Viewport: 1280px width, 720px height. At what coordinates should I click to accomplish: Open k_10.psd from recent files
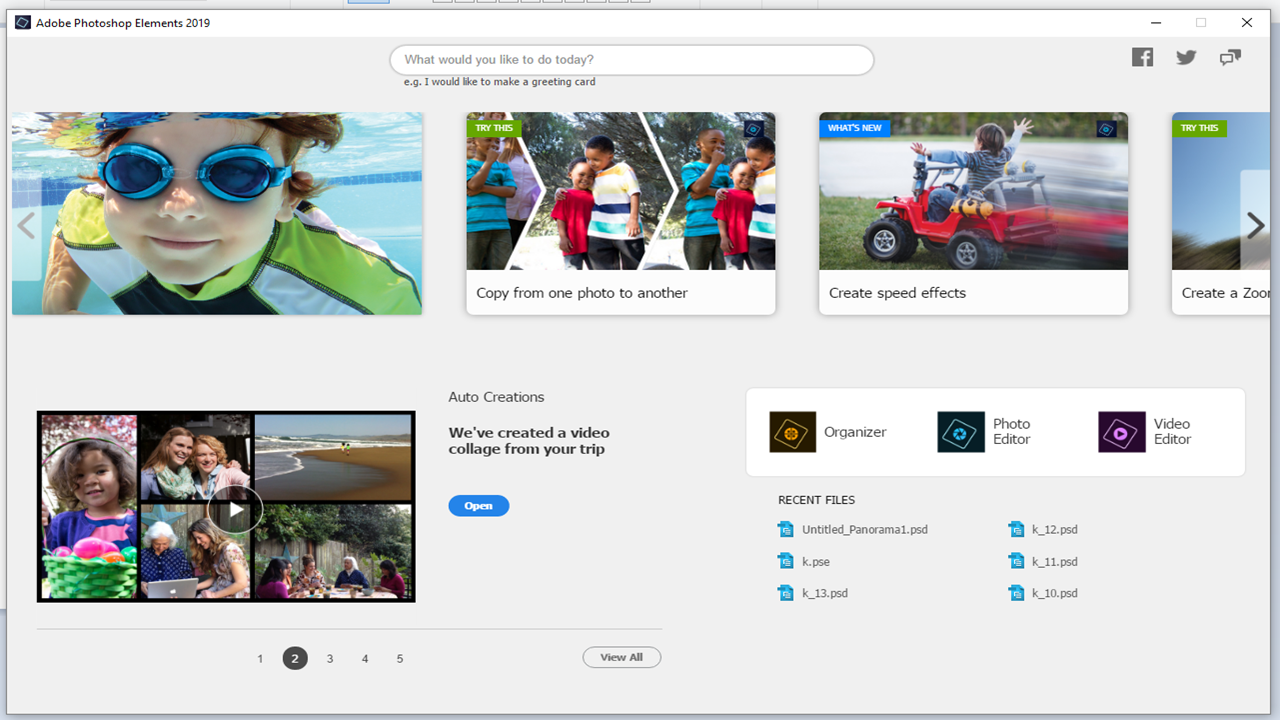(x=1058, y=593)
